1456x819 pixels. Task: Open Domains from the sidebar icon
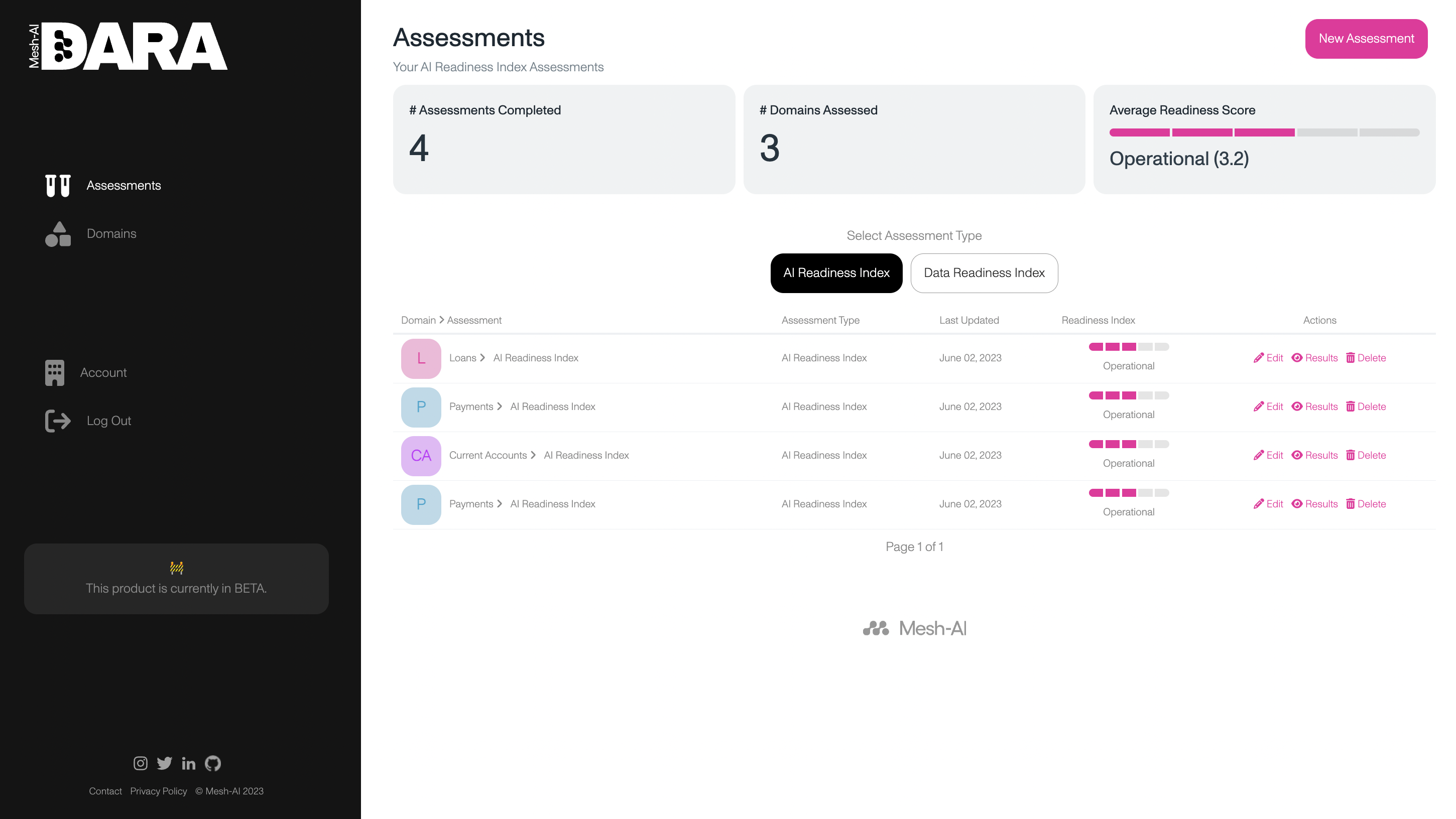(57, 233)
